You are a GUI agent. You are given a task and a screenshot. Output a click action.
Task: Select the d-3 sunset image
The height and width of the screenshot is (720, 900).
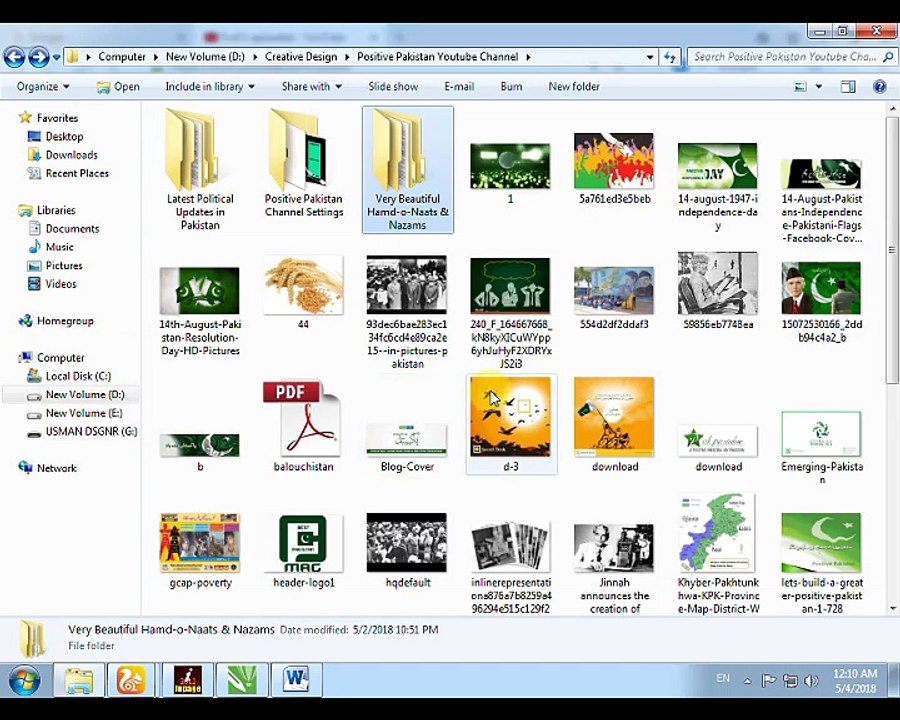coord(511,425)
